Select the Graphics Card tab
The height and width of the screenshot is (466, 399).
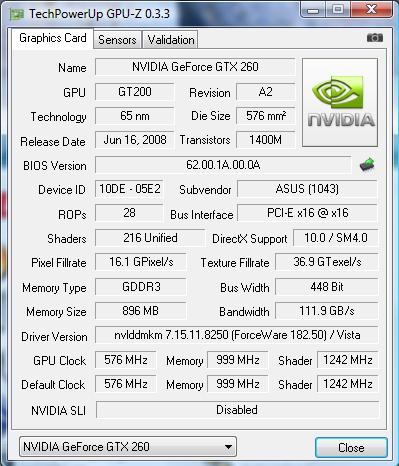53,38
